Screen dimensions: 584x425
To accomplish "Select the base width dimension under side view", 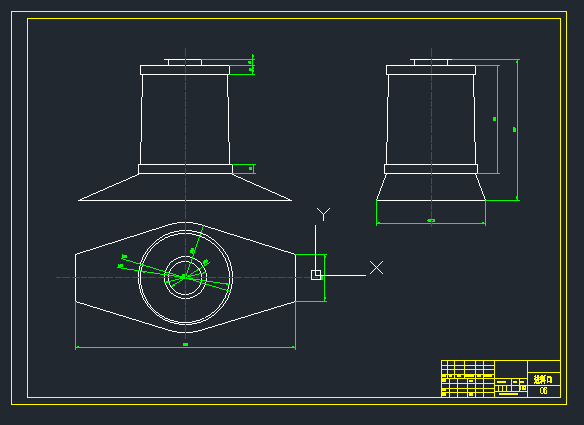I will coord(431,223).
